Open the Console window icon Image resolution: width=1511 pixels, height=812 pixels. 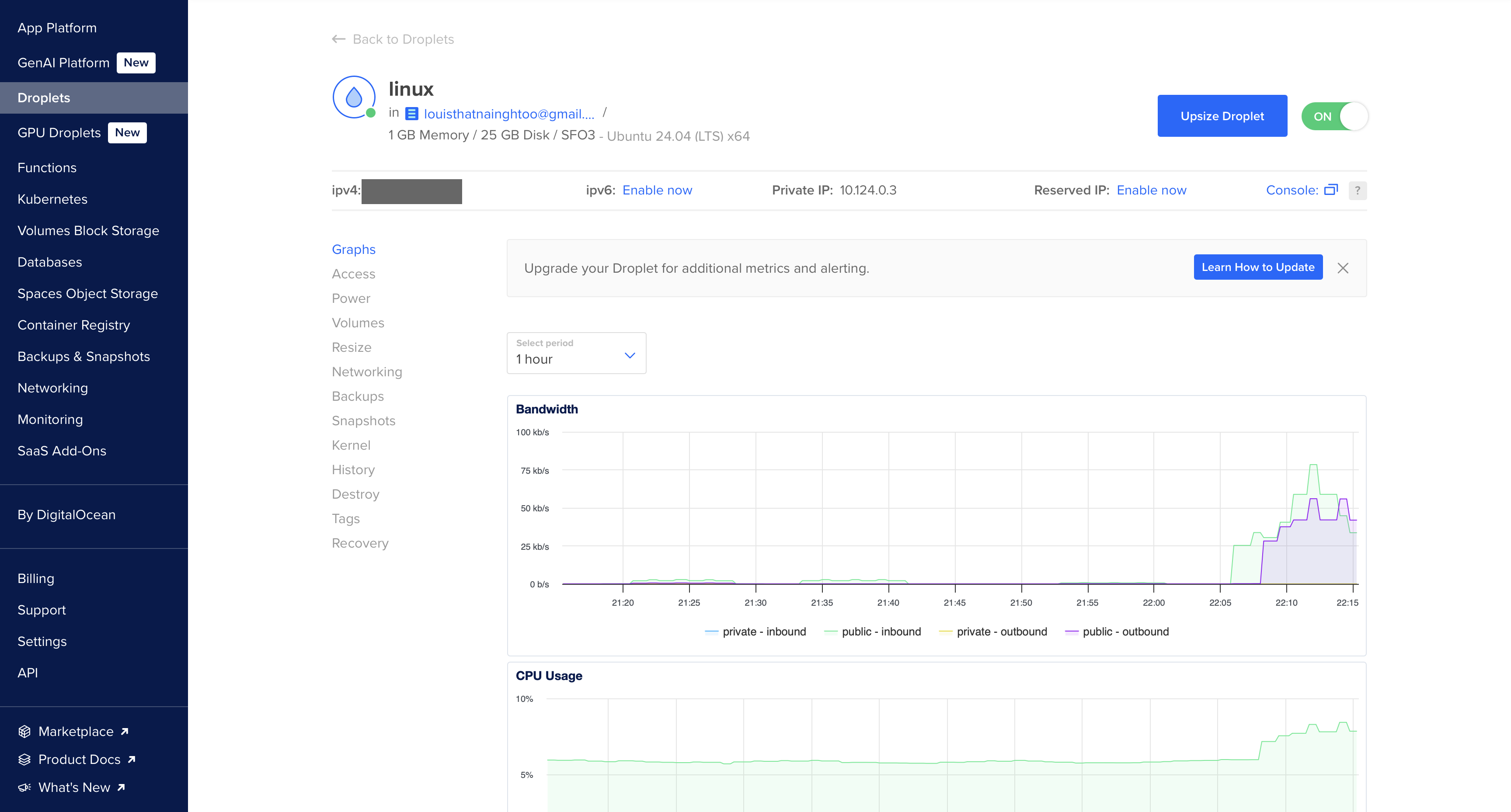coord(1331,190)
